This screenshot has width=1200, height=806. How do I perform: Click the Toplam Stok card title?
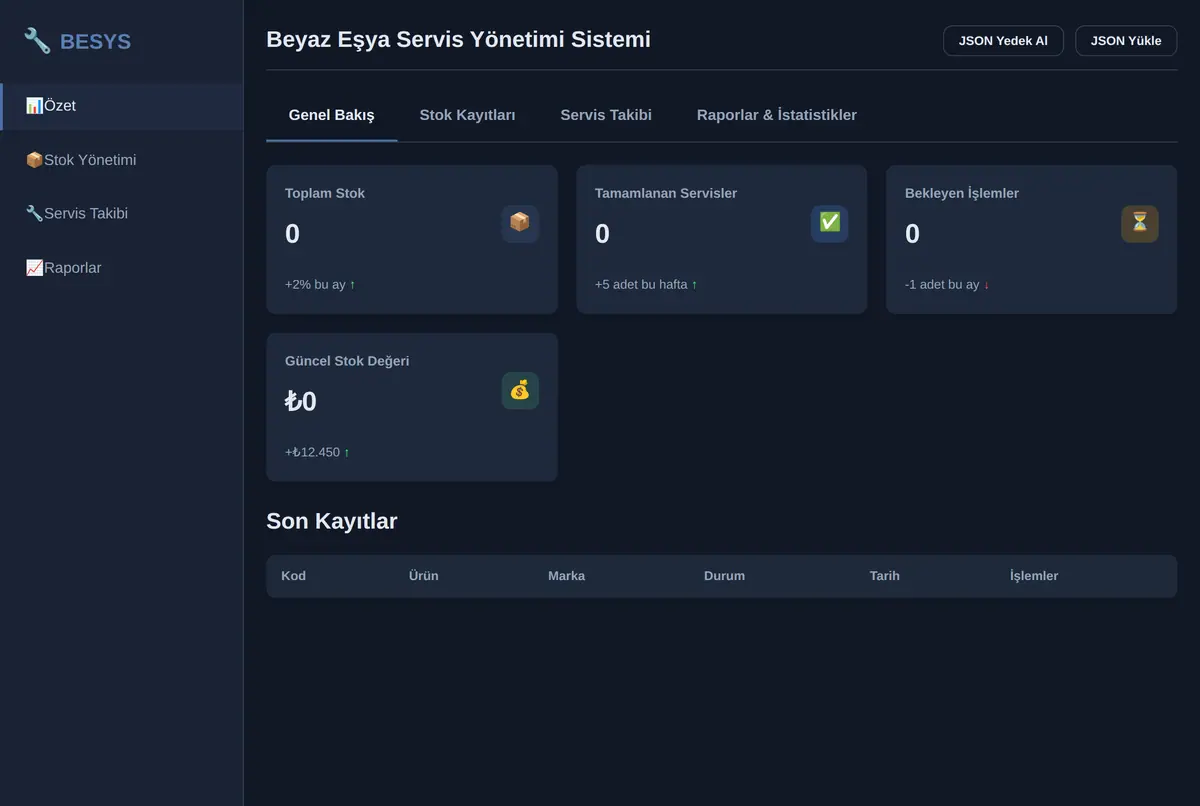point(325,193)
